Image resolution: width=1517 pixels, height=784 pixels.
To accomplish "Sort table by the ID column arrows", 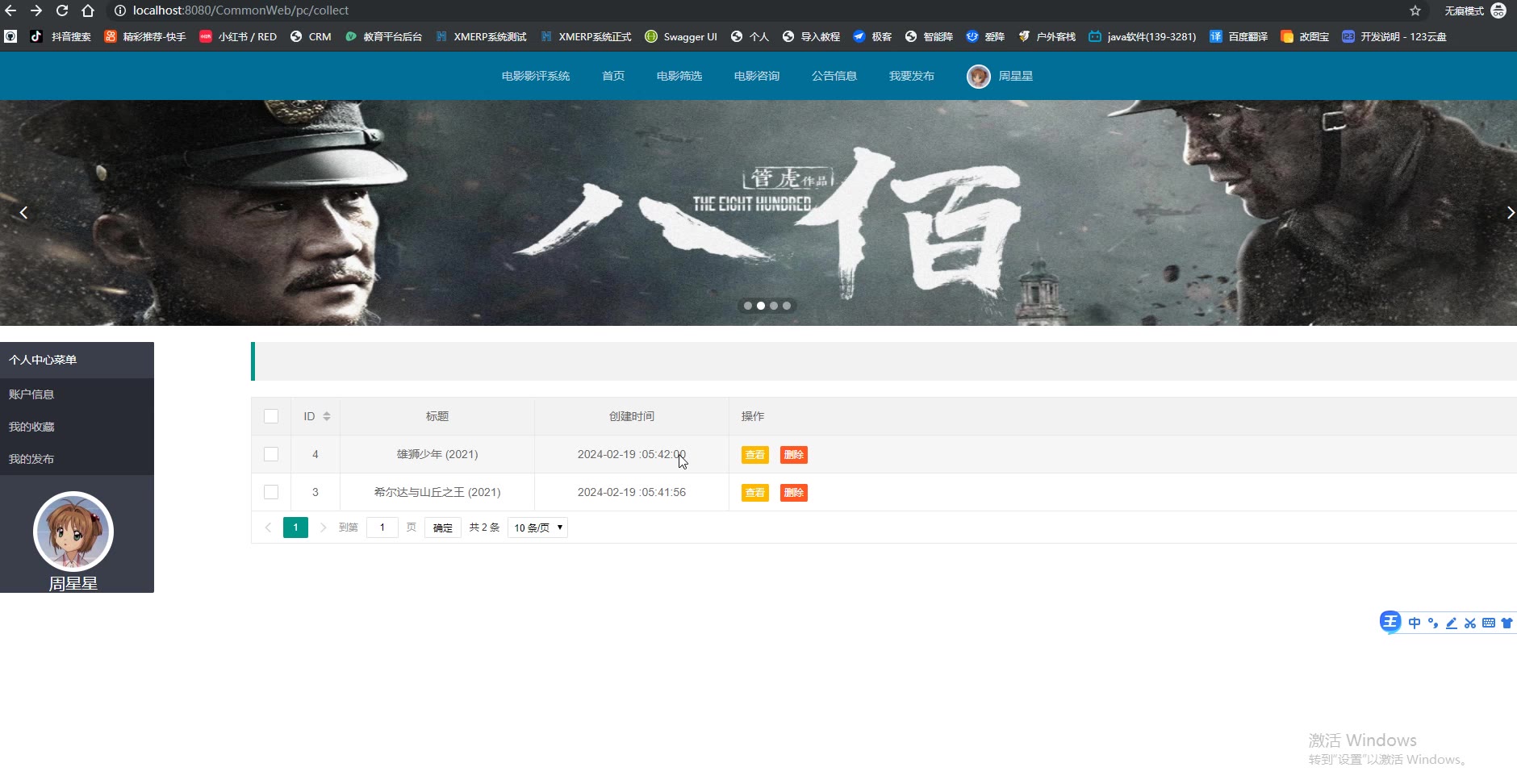I will [x=327, y=416].
